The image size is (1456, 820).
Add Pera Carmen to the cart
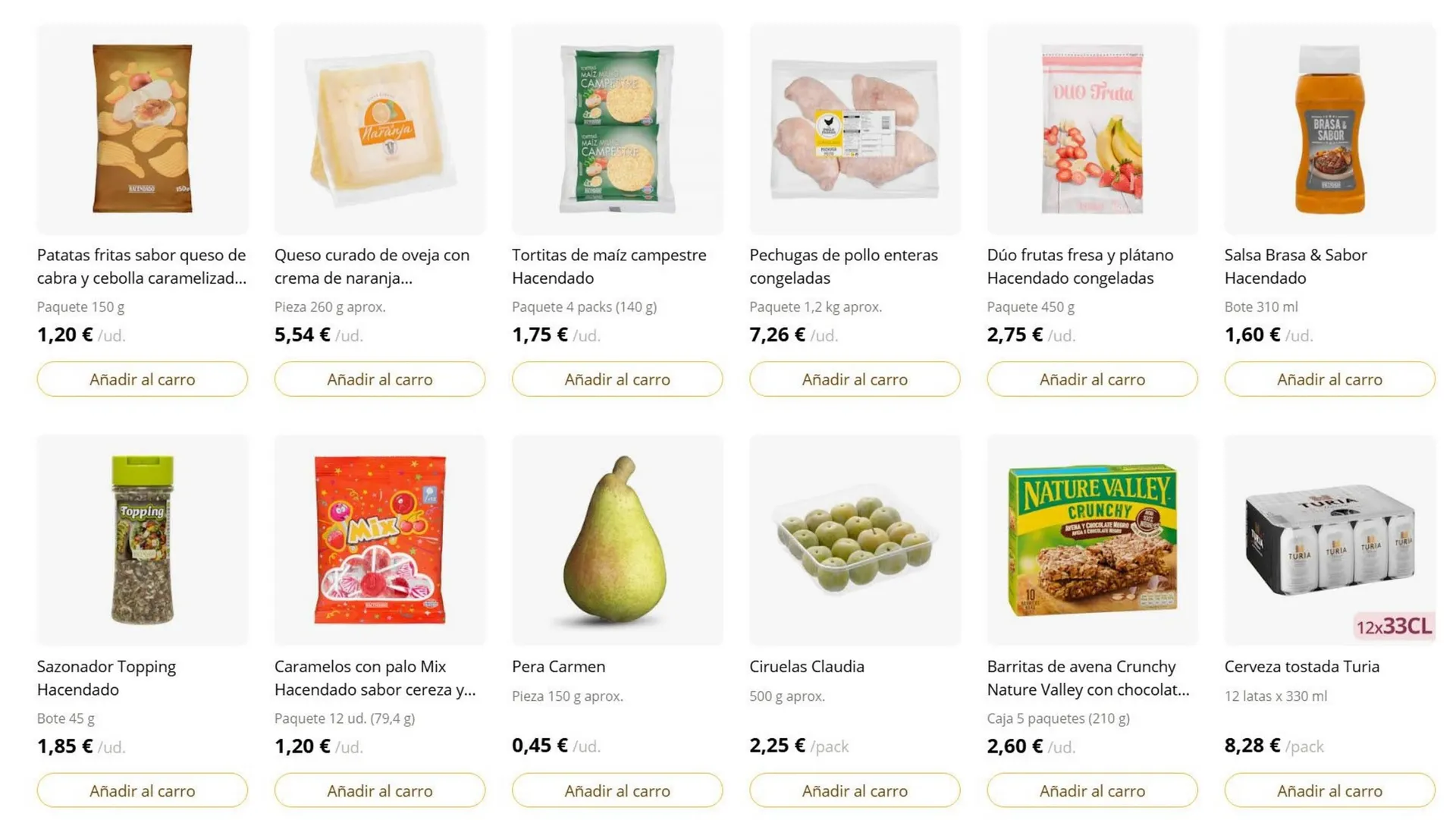tap(617, 791)
